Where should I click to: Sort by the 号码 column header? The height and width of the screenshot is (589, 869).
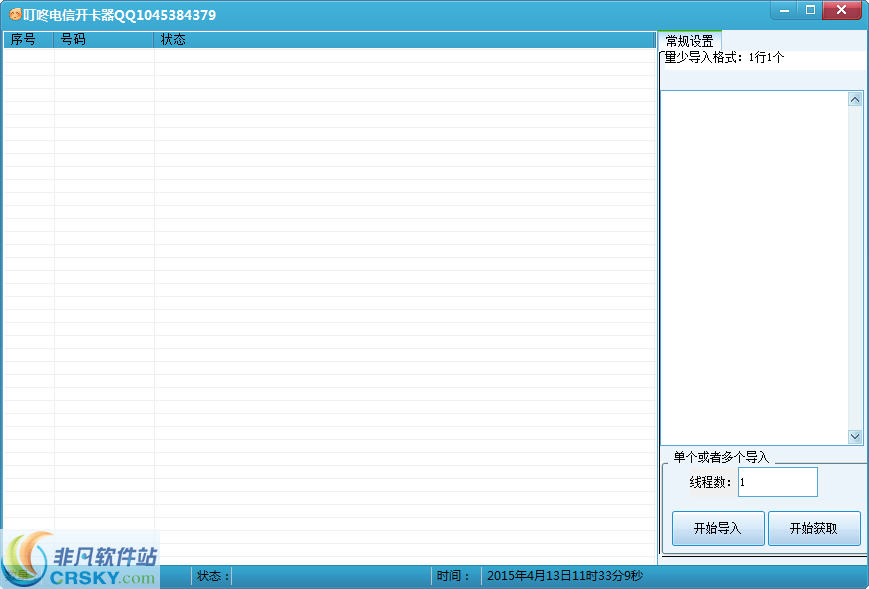pos(104,39)
